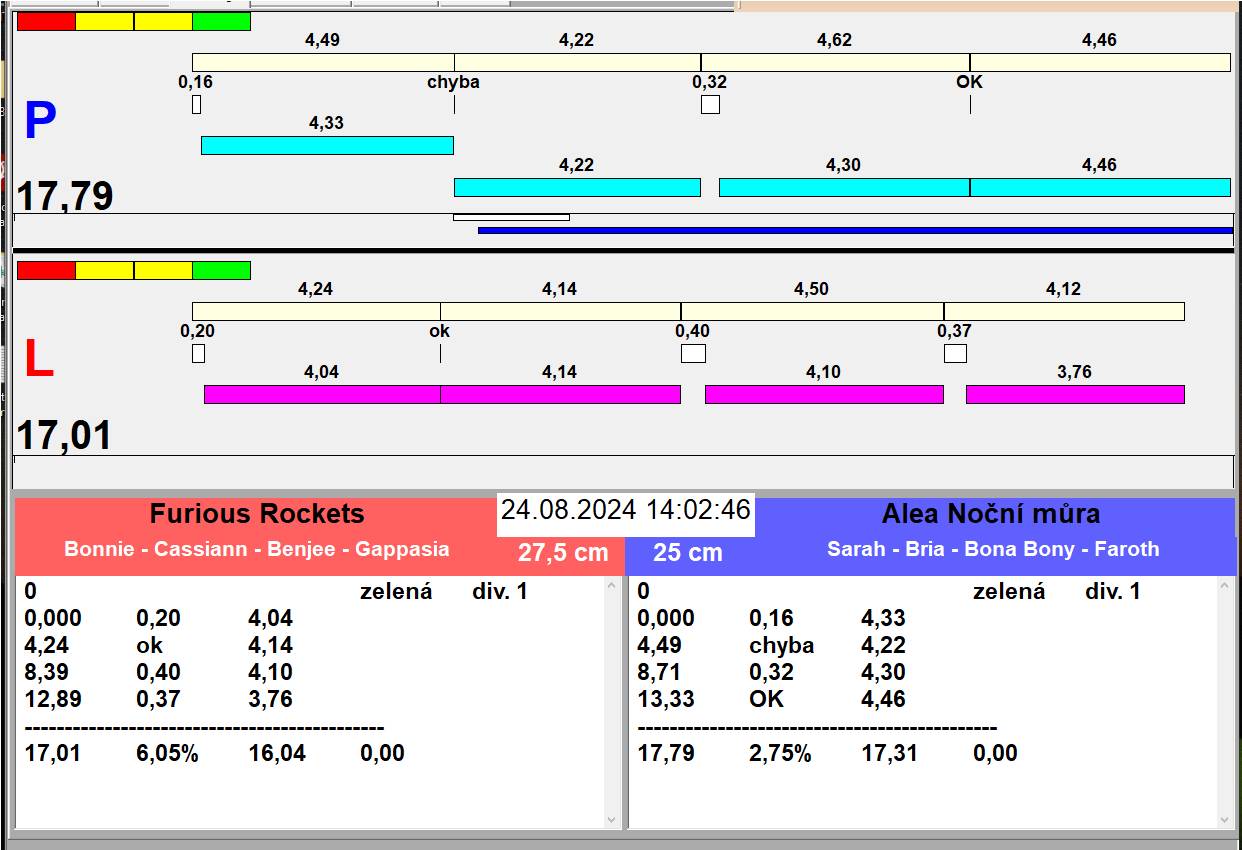The image size is (1242, 850).
Task: Click the cream 4,62 segment in lane P
Action: (x=835, y=62)
